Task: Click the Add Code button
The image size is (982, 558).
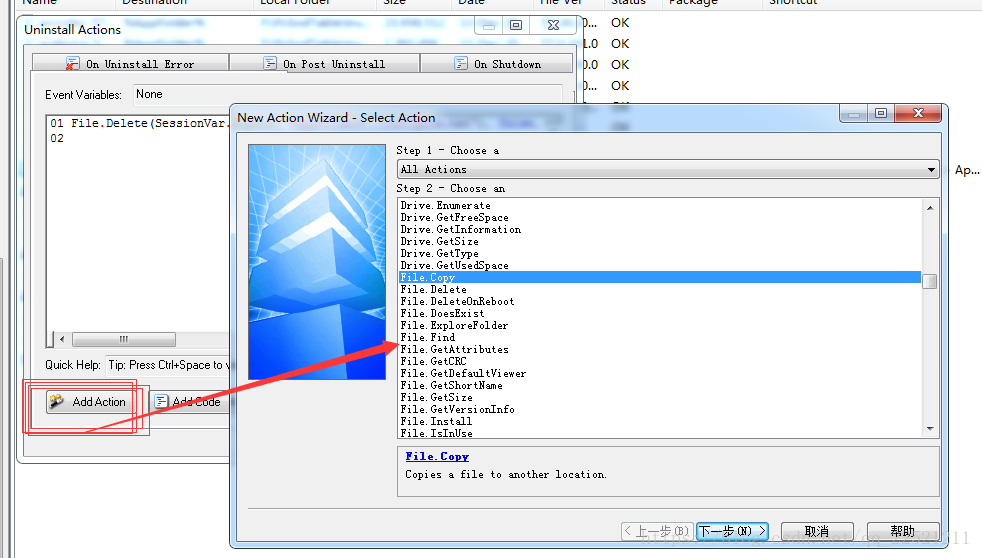Action: click(x=190, y=401)
